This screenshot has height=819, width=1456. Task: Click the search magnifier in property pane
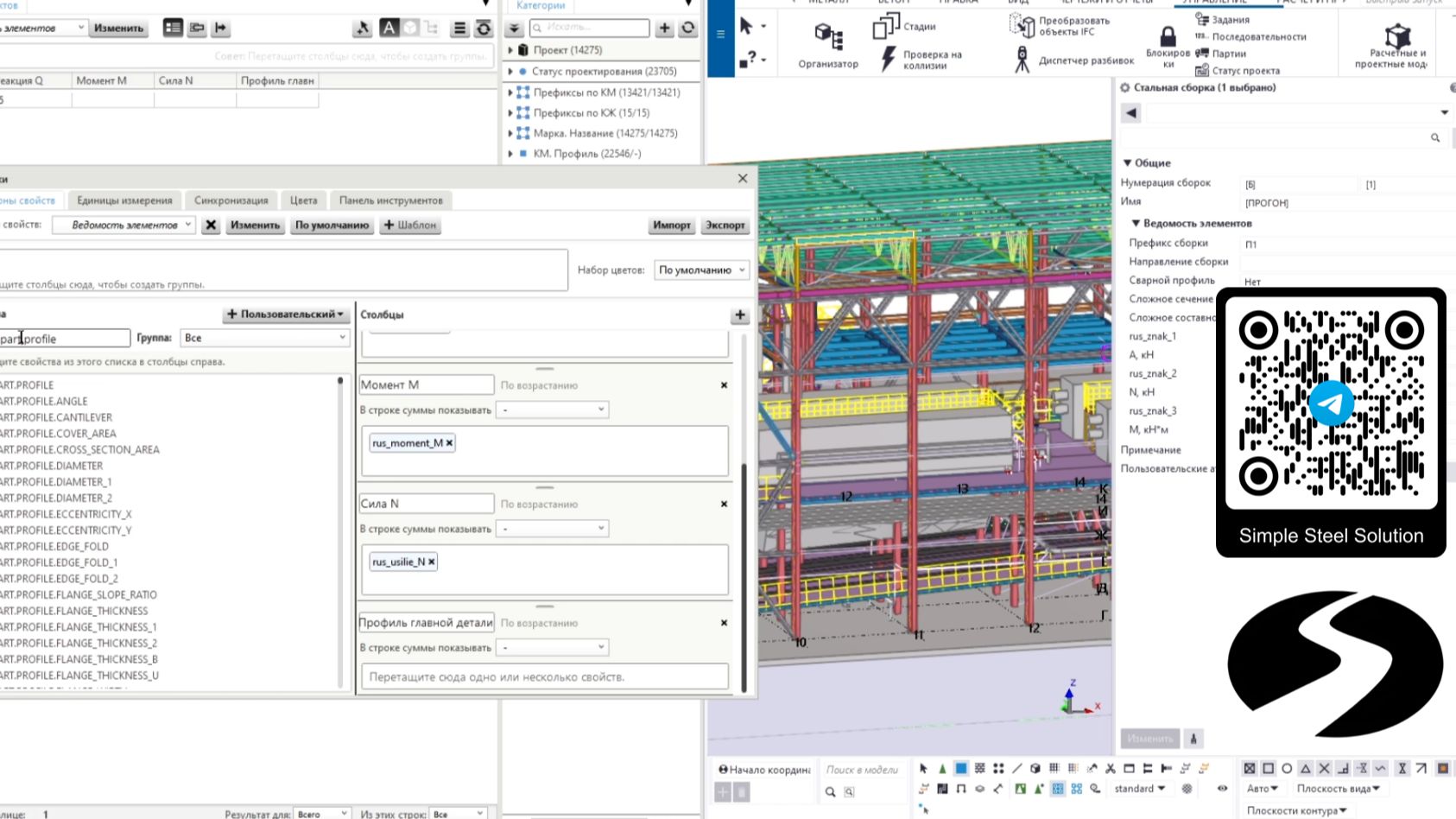click(x=1435, y=137)
